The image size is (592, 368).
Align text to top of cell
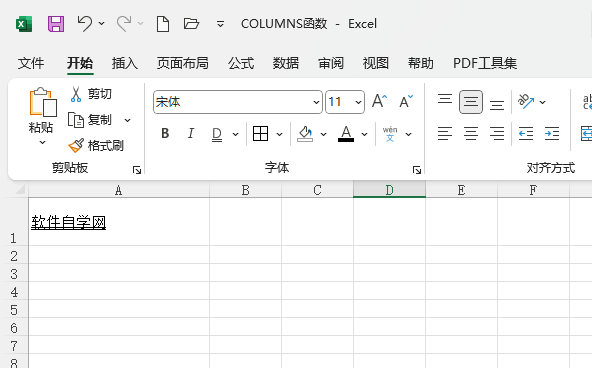click(445, 100)
